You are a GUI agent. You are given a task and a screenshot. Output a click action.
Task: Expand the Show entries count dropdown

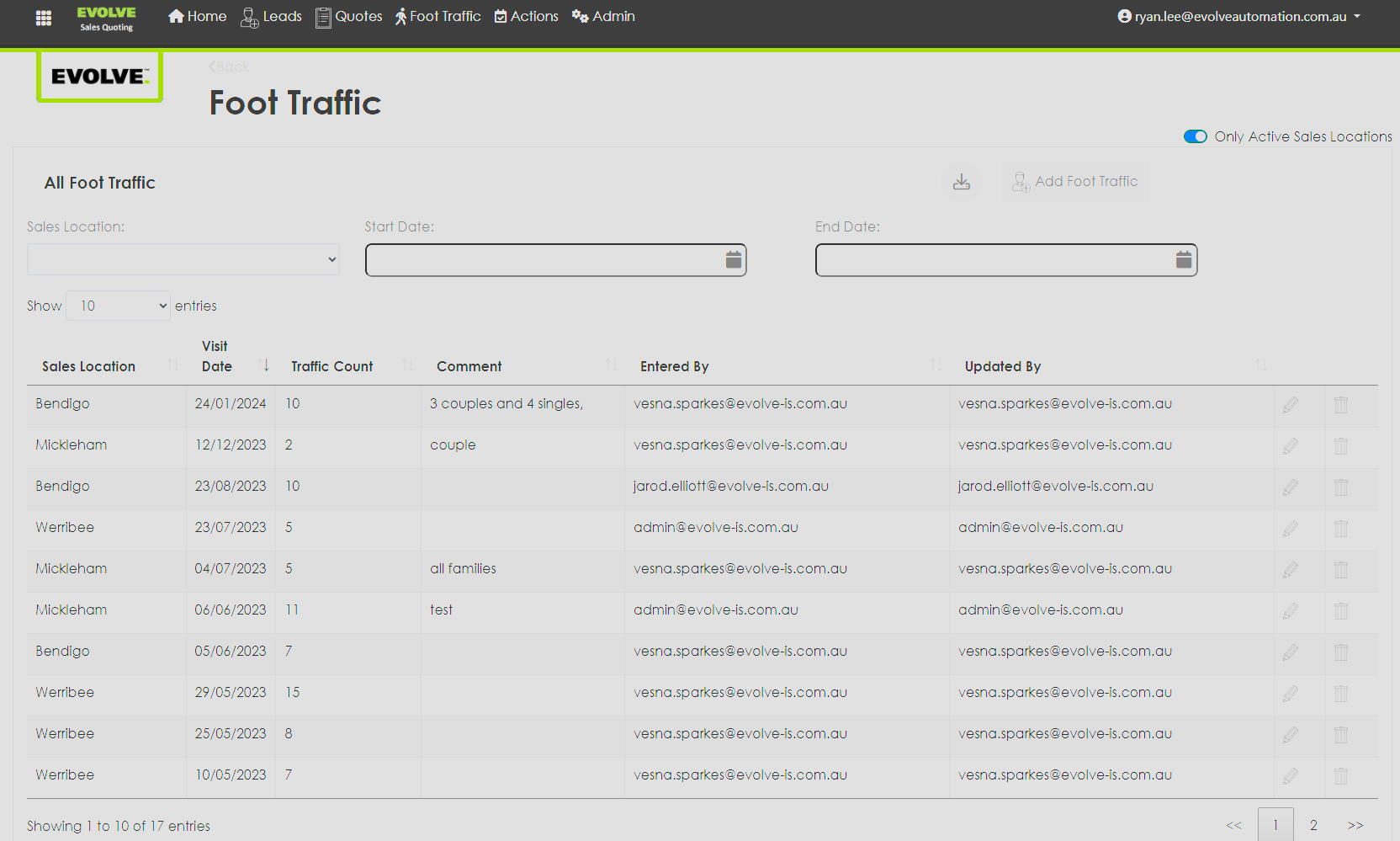(x=119, y=306)
